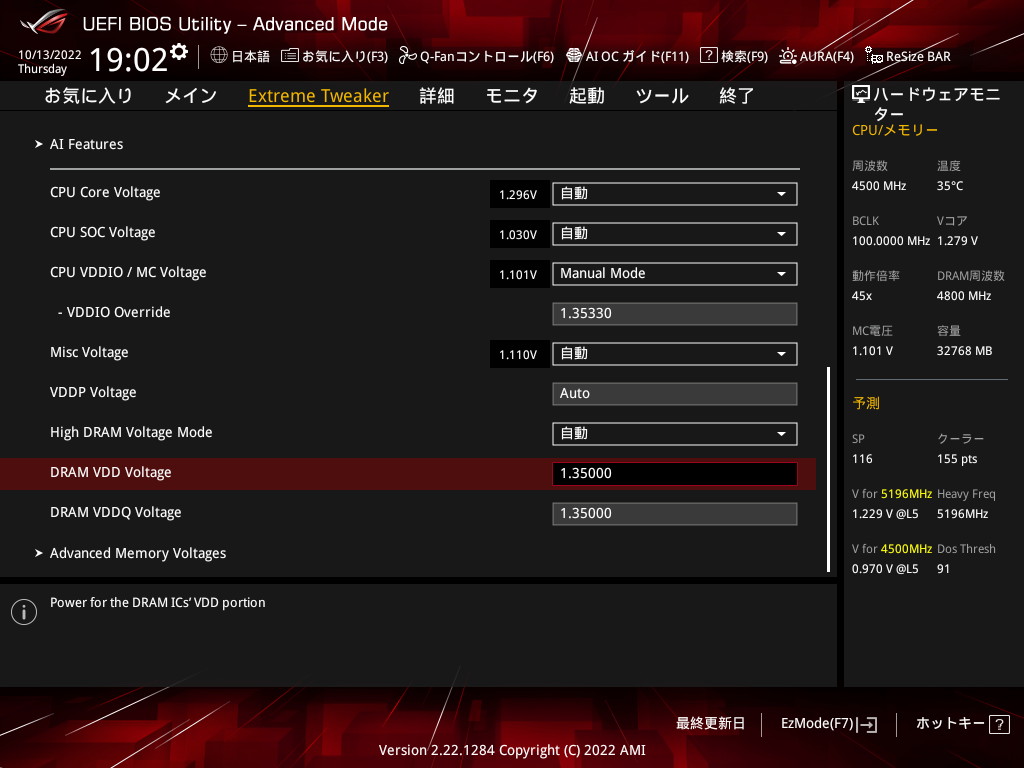1024x768 pixels.
Task: Select DRAM VDDQ Voltage row label
Action: [116, 513]
